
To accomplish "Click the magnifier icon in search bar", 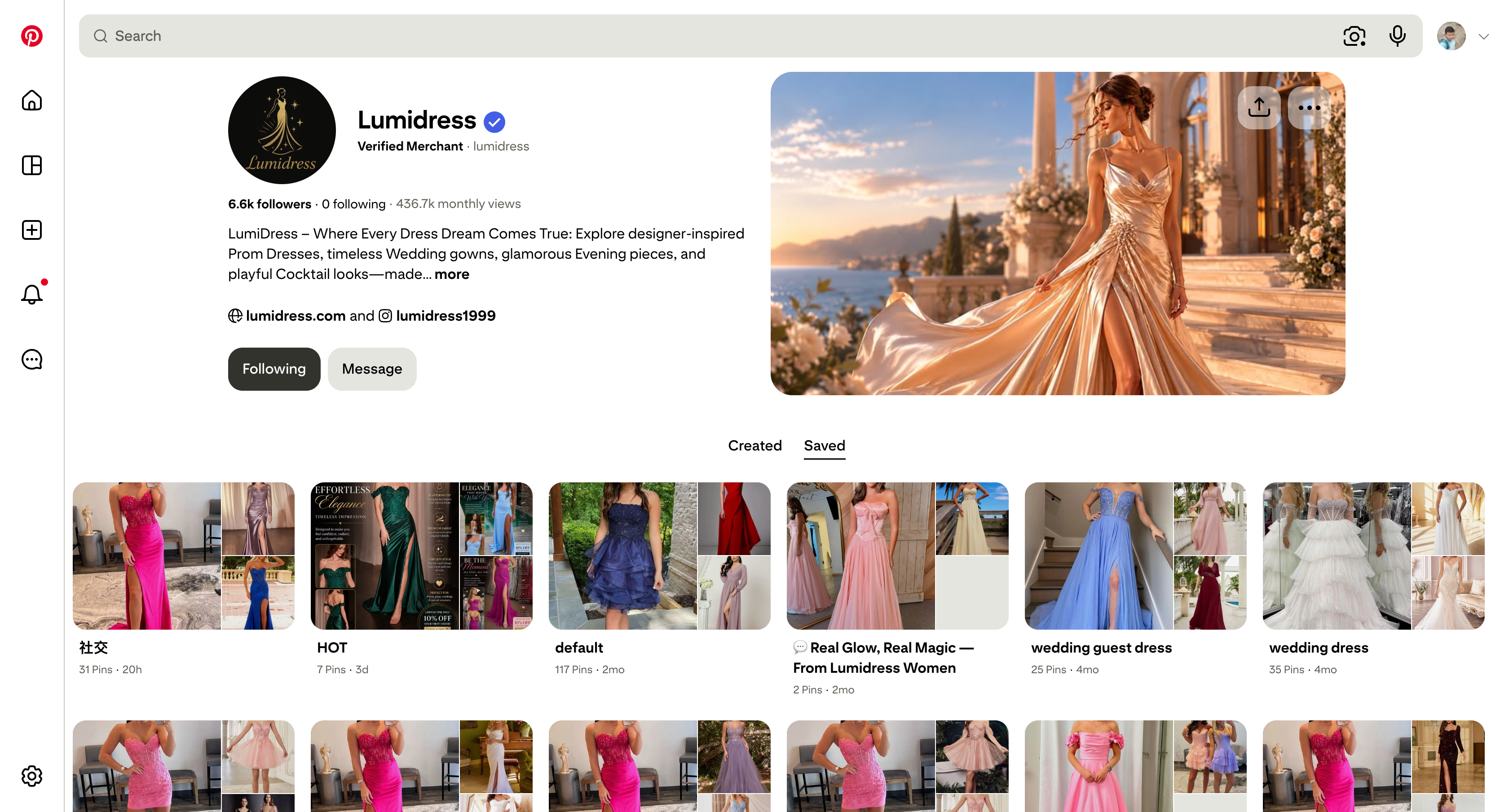I will [x=100, y=36].
